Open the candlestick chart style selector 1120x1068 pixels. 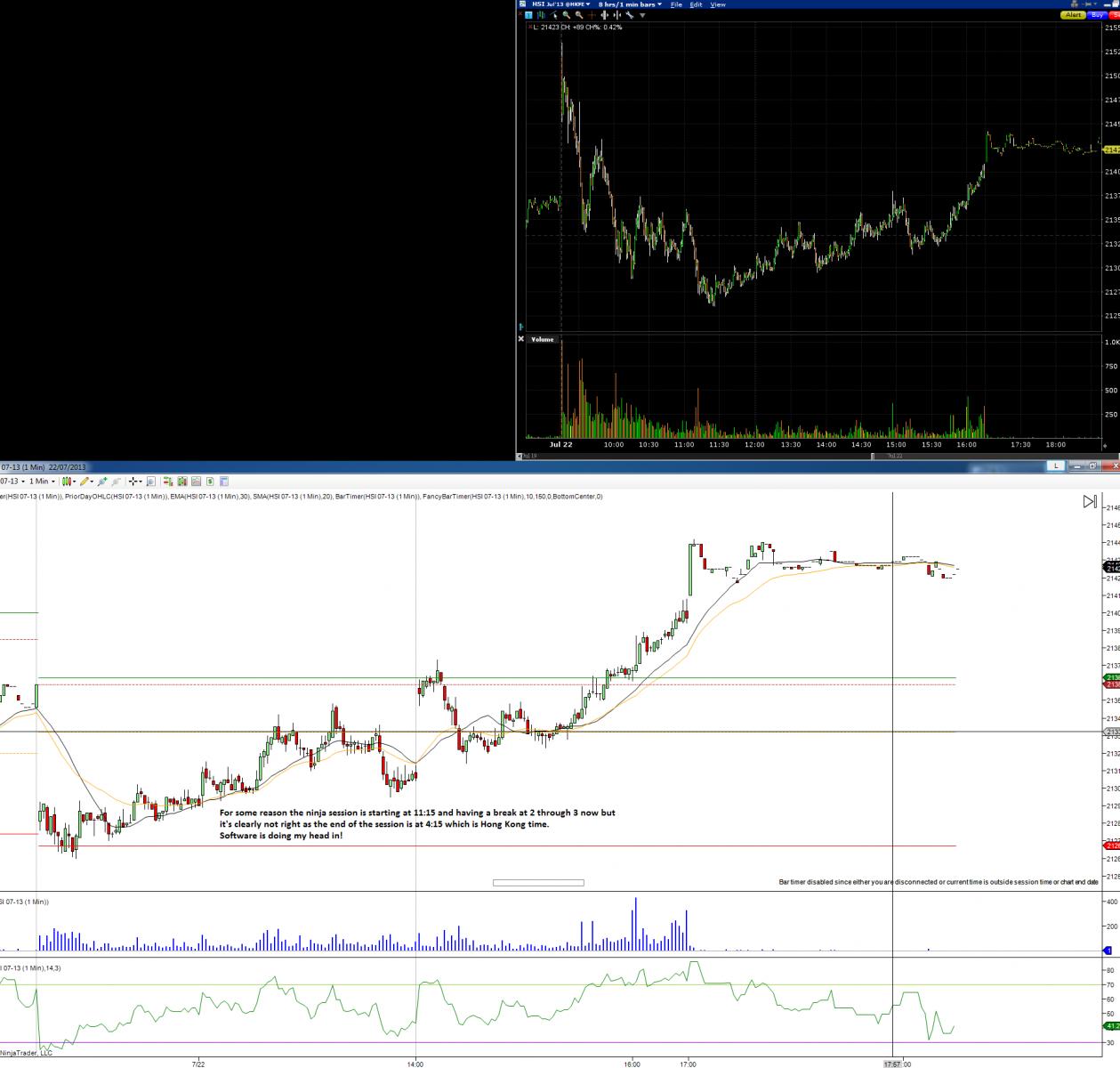(68, 481)
